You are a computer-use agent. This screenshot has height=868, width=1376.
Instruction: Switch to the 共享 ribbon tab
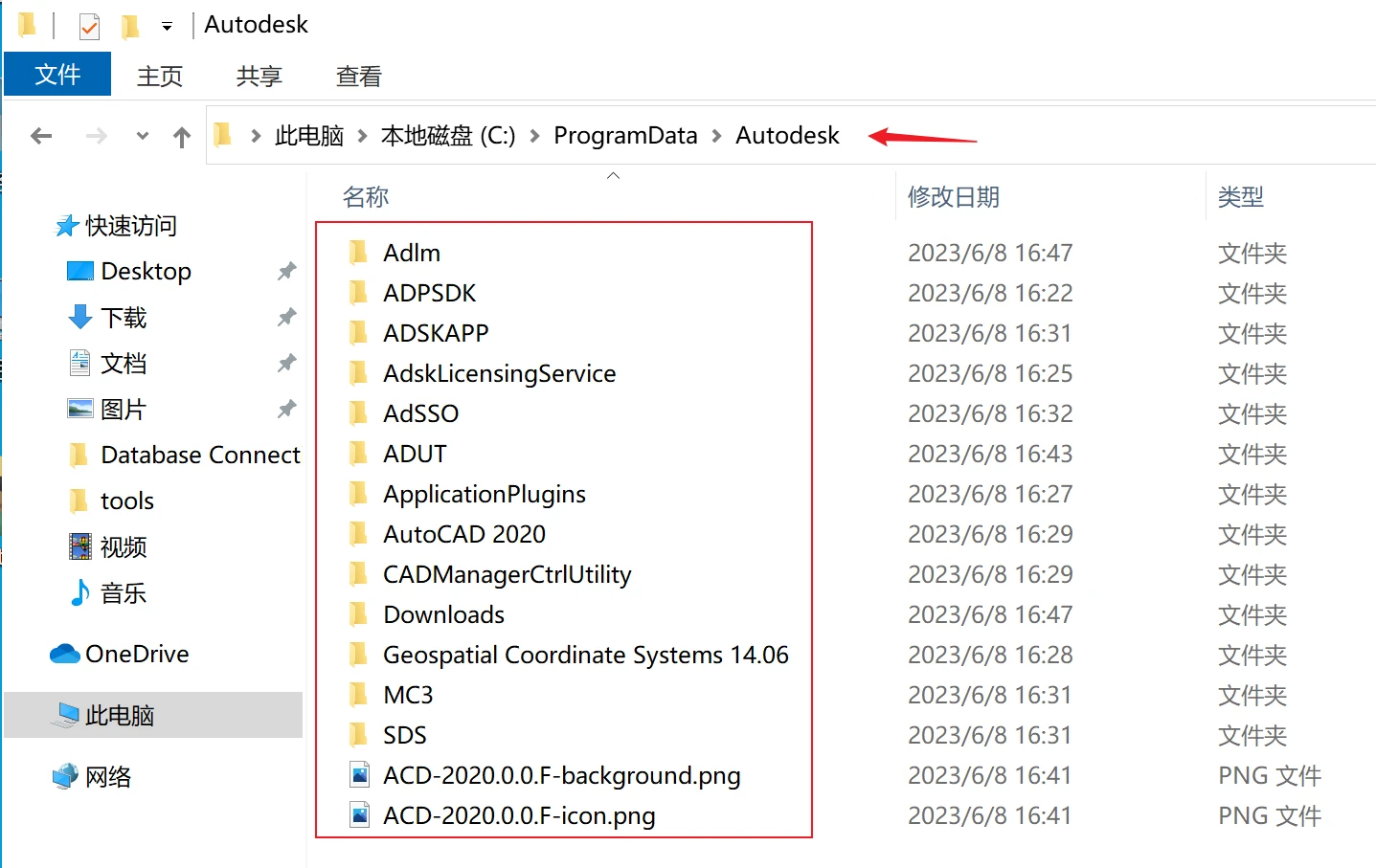pyautogui.click(x=259, y=76)
